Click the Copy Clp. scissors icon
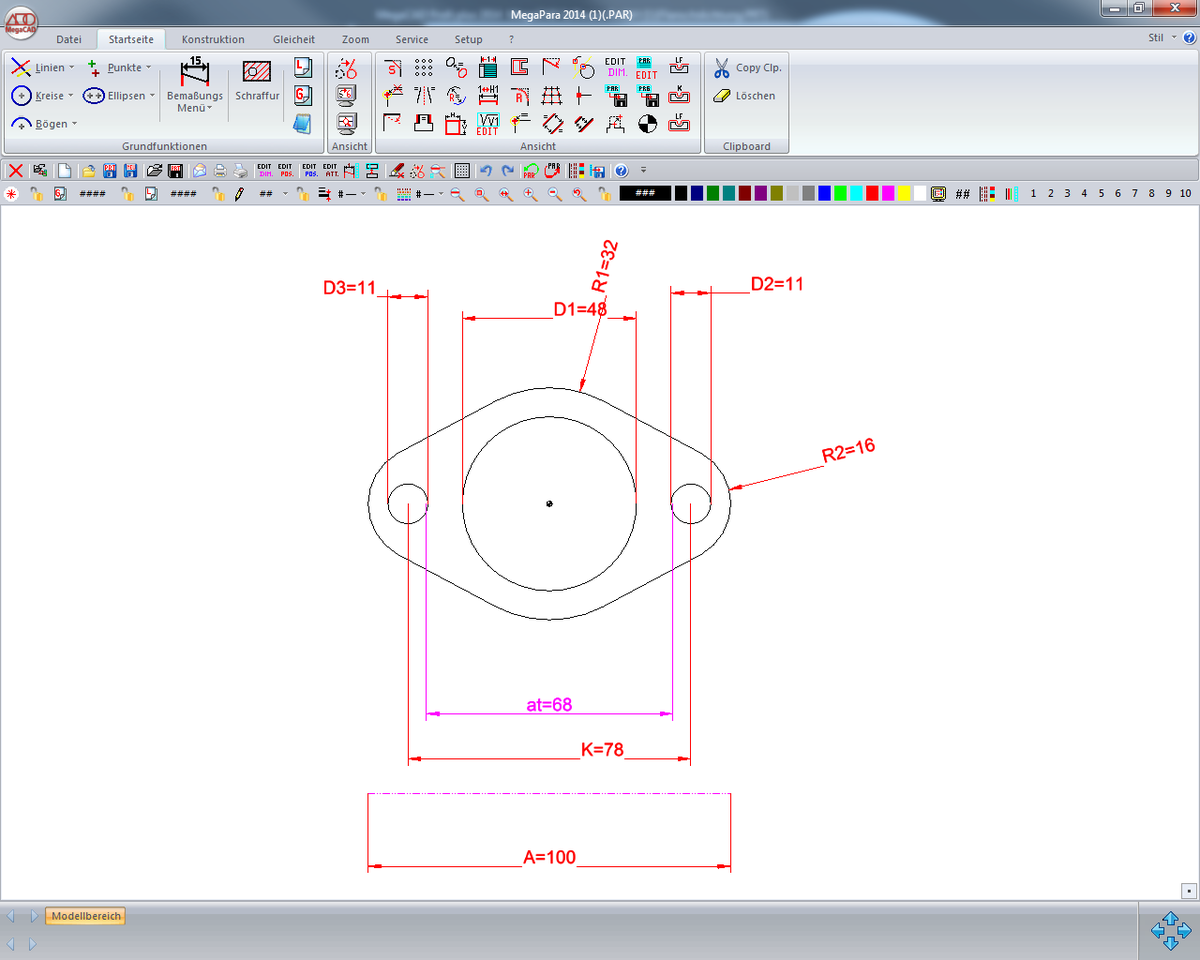 (x=722, y=68)
